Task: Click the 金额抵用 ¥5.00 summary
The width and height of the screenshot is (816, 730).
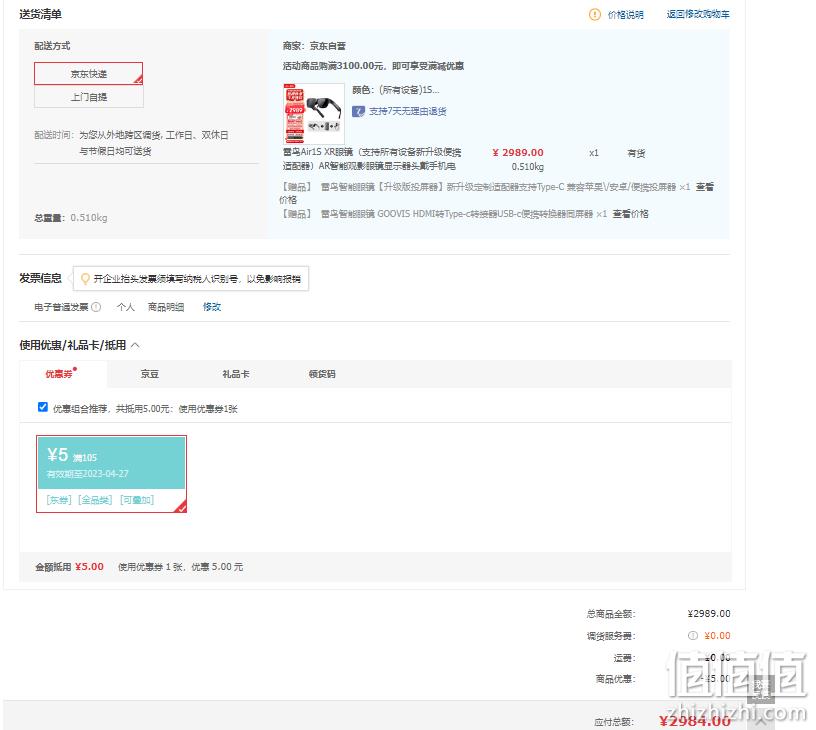Action: coord(69,567)
